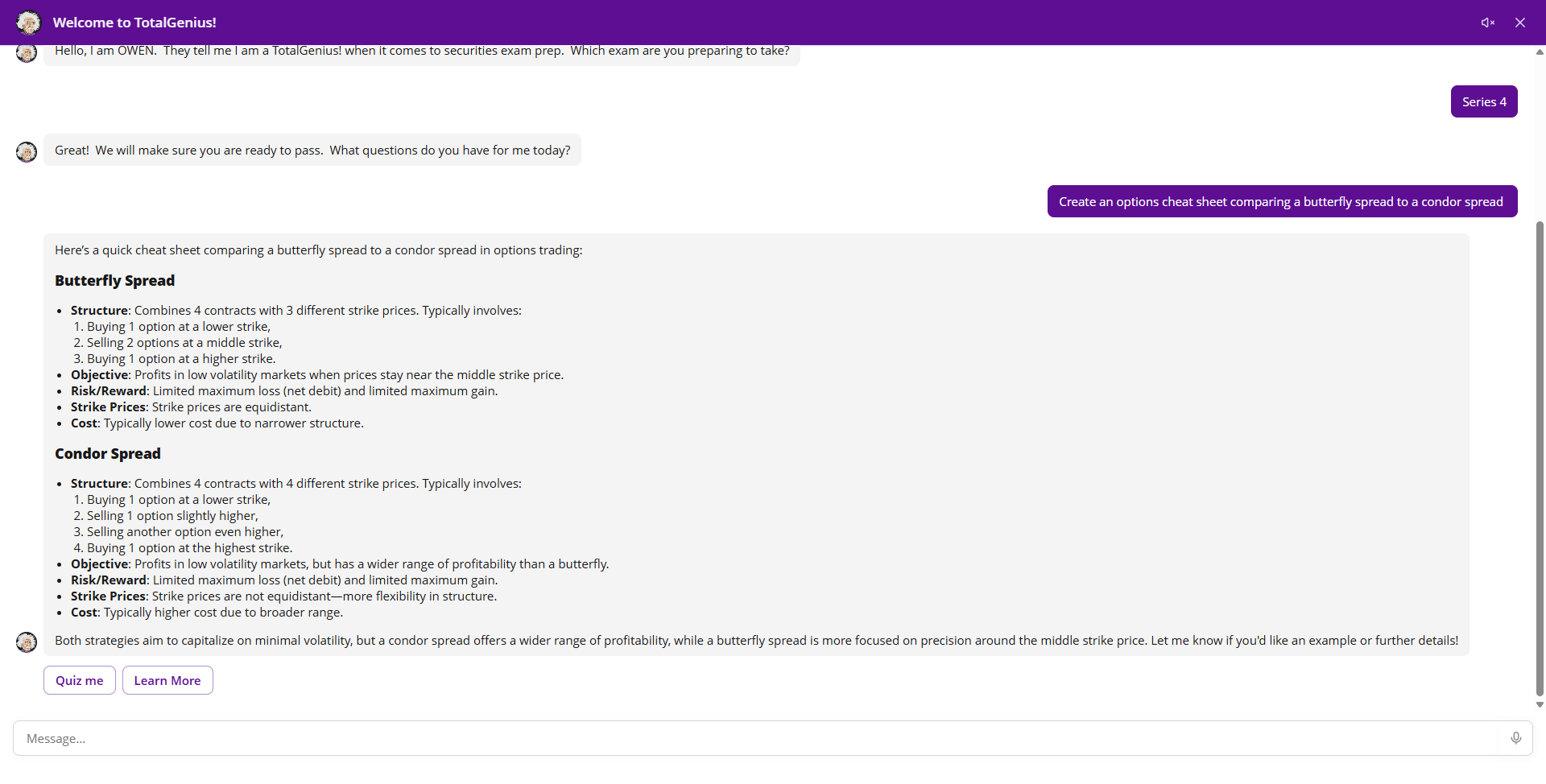Click 'Welcome to TotalGenius!' title text
Screen dimensions: 1546x784
tap(134, 23)
